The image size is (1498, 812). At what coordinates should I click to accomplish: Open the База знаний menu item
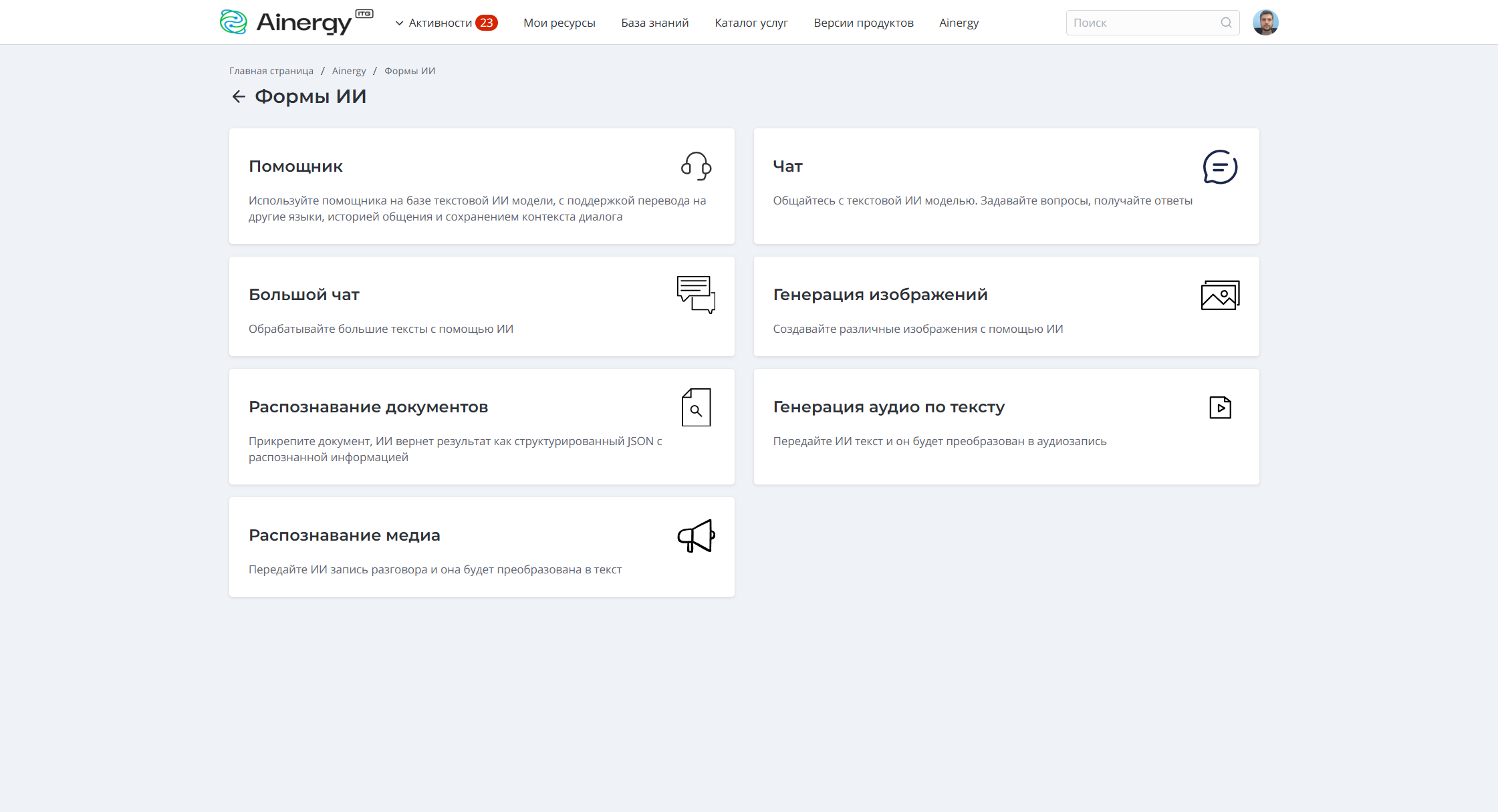coord(654,22)
